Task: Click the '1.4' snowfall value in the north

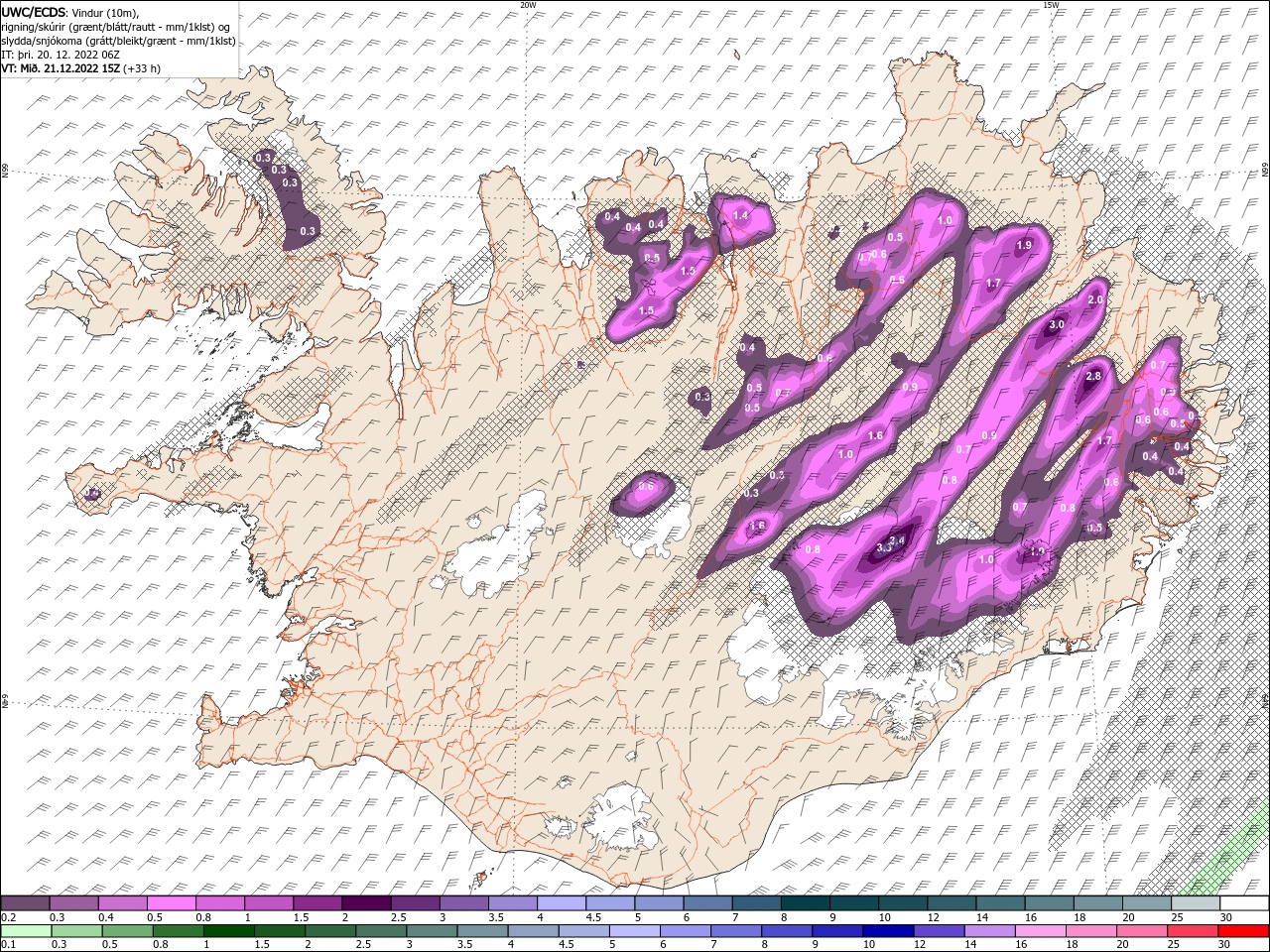Action: pyautogui.click(x=739, y=214)
